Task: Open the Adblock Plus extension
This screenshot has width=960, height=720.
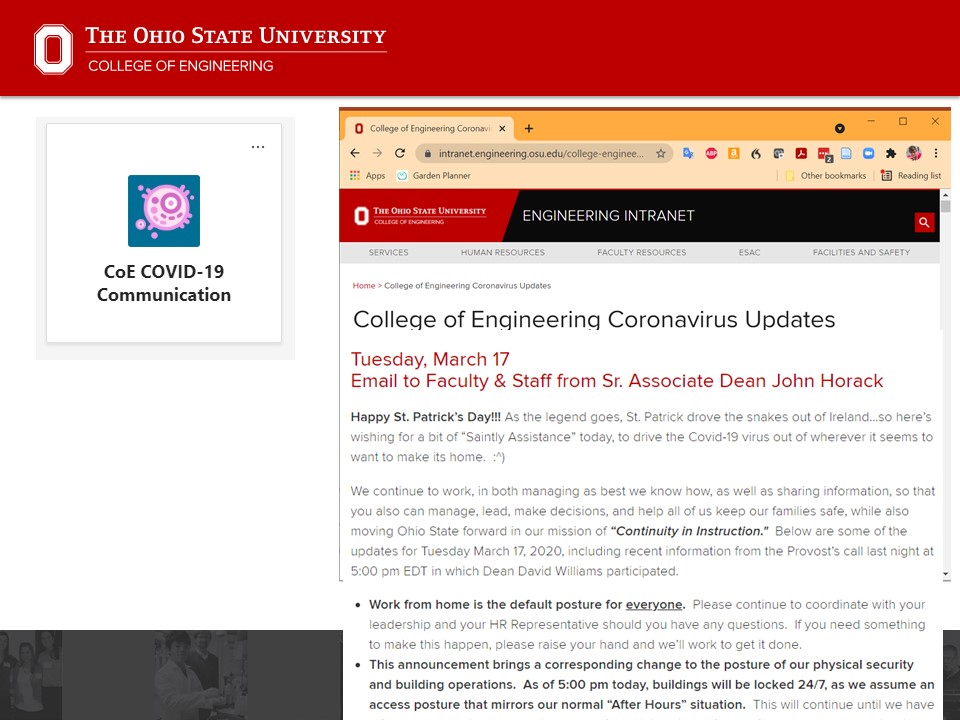Action: click(x=711, y=154)
